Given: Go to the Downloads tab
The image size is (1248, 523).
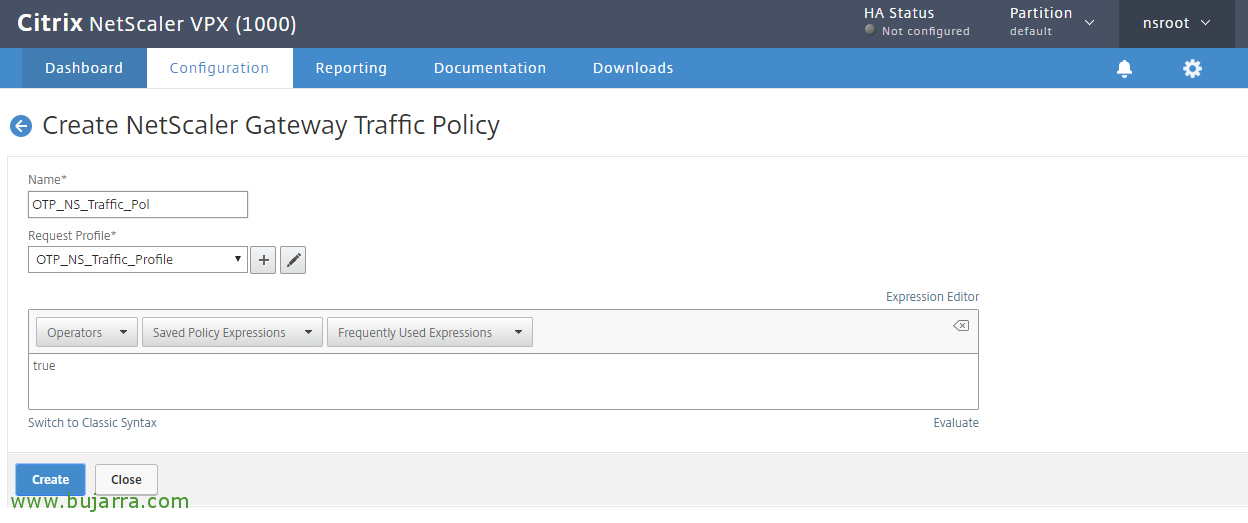Looking at the screenshot, I should [x=633, y=68].
